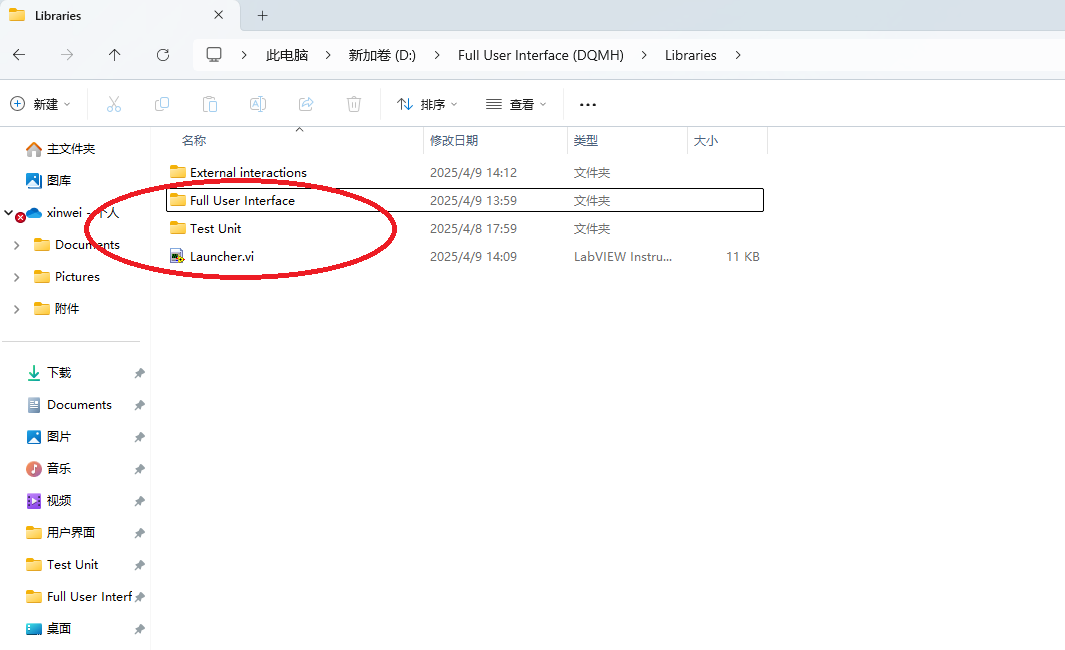Sort by 修改日期 column header
Image resolution: width=1065 pixels, height=650 pixels.
tap(454, 141)
